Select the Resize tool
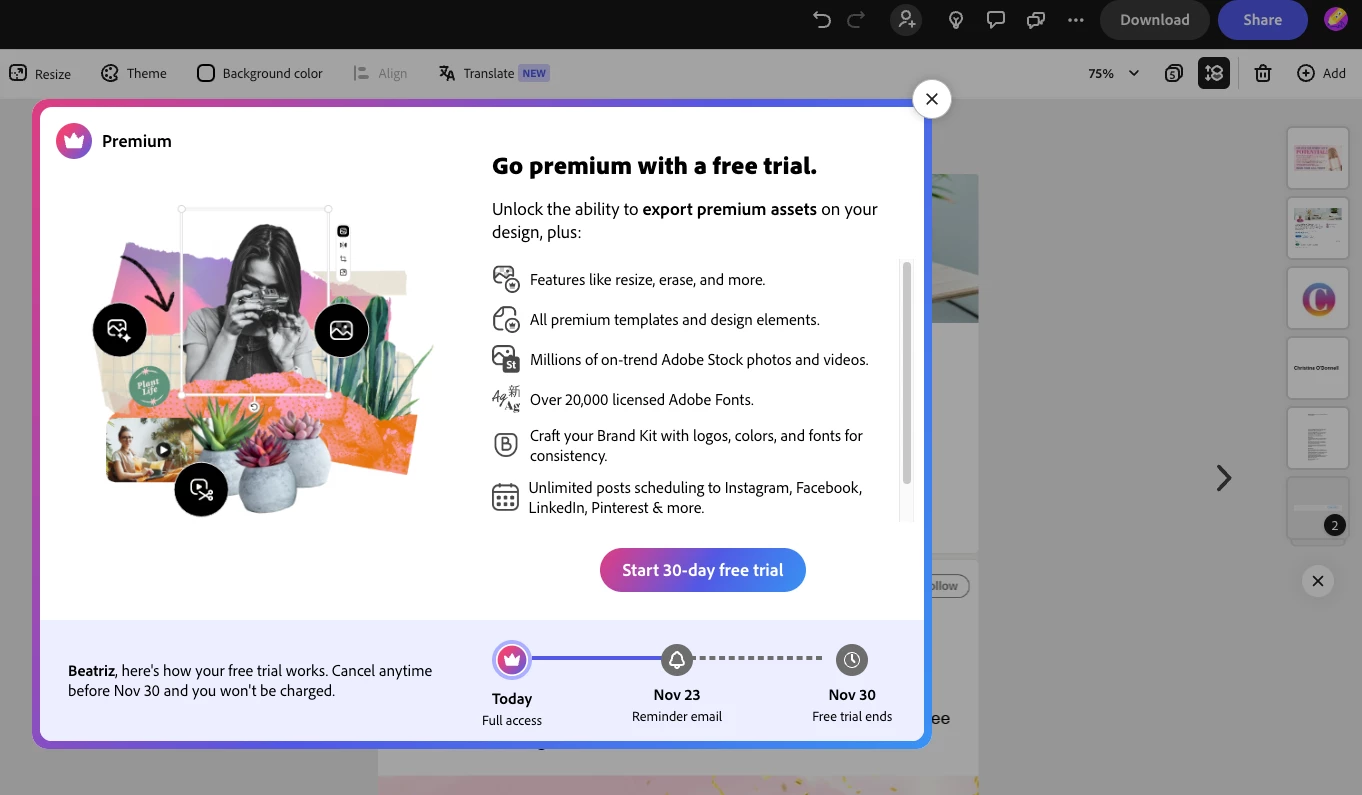 (40, 73)
